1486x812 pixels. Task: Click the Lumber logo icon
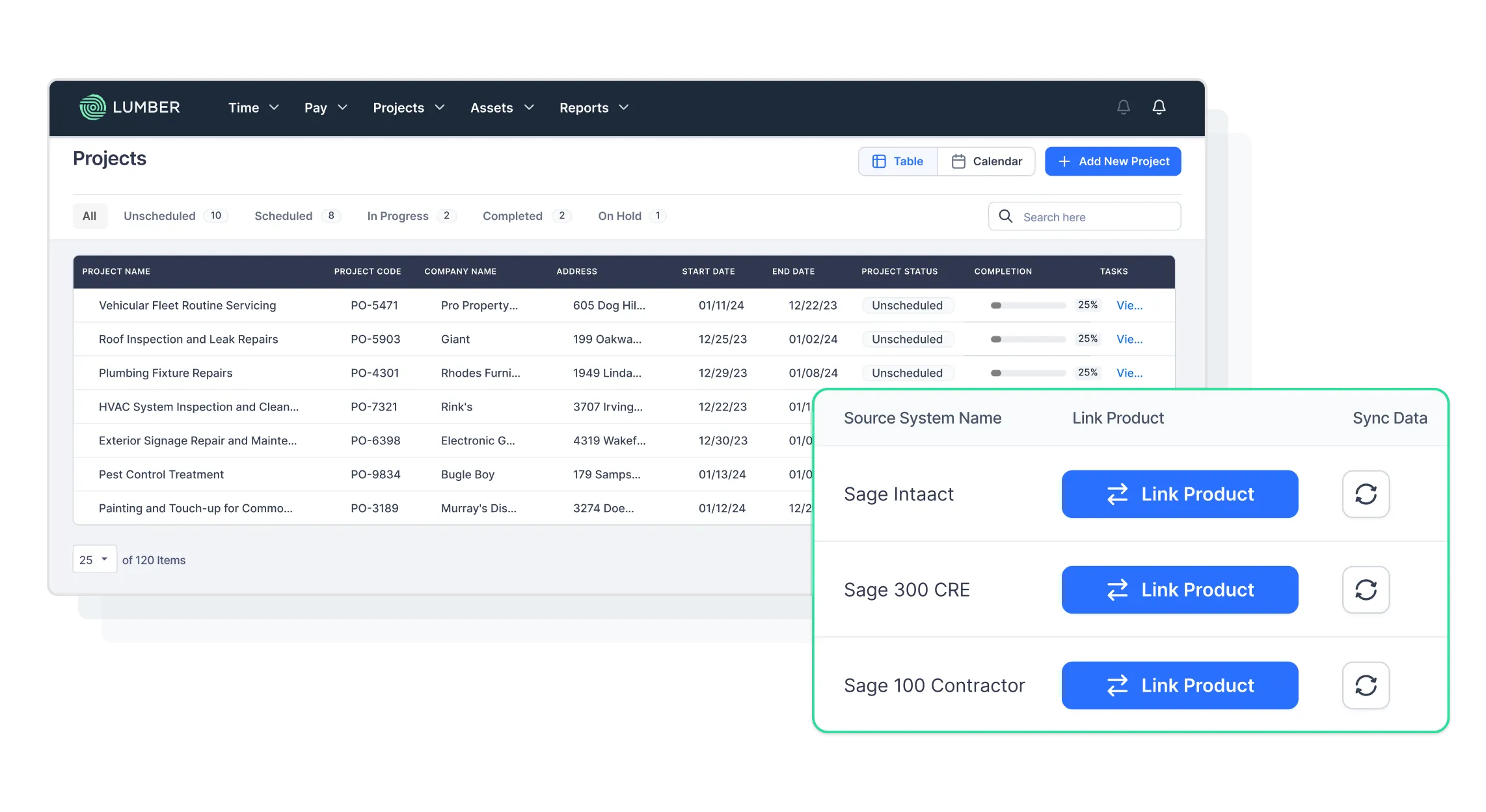(92, 107)
